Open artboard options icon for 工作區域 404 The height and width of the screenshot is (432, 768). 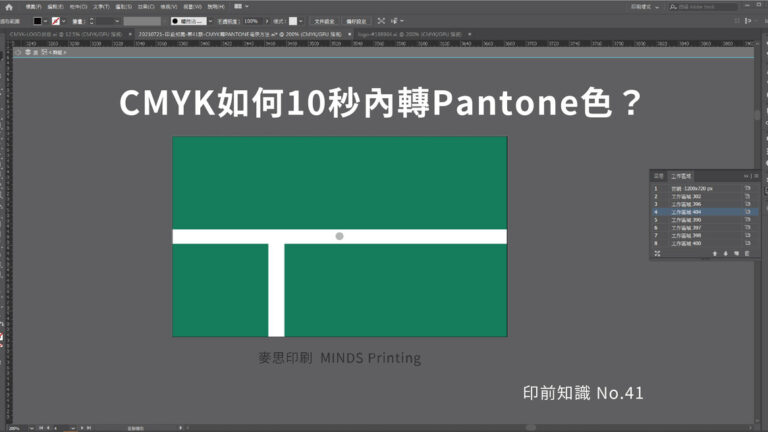(x=746, y=212)
